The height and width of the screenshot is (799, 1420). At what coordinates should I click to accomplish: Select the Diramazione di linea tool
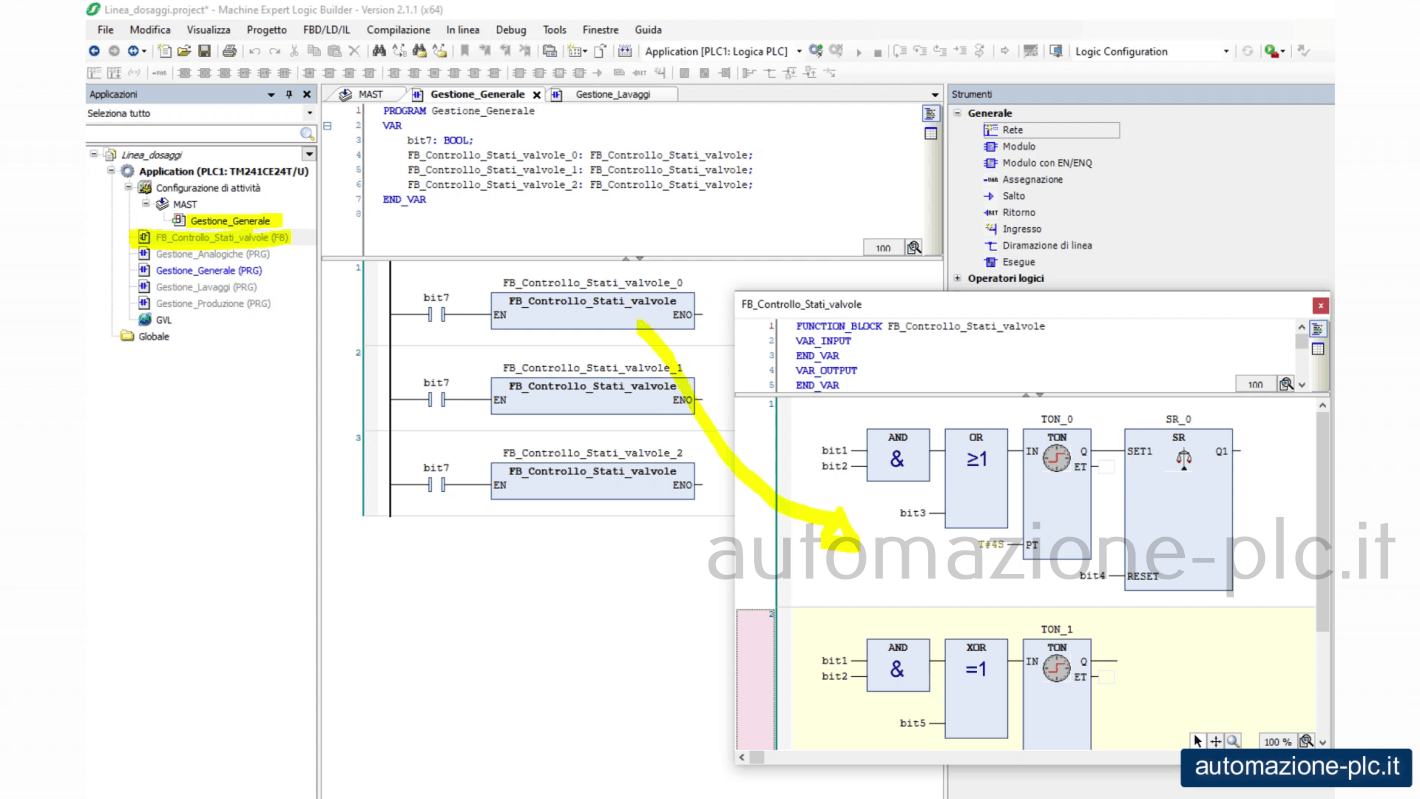click(x=1038, y=246)
